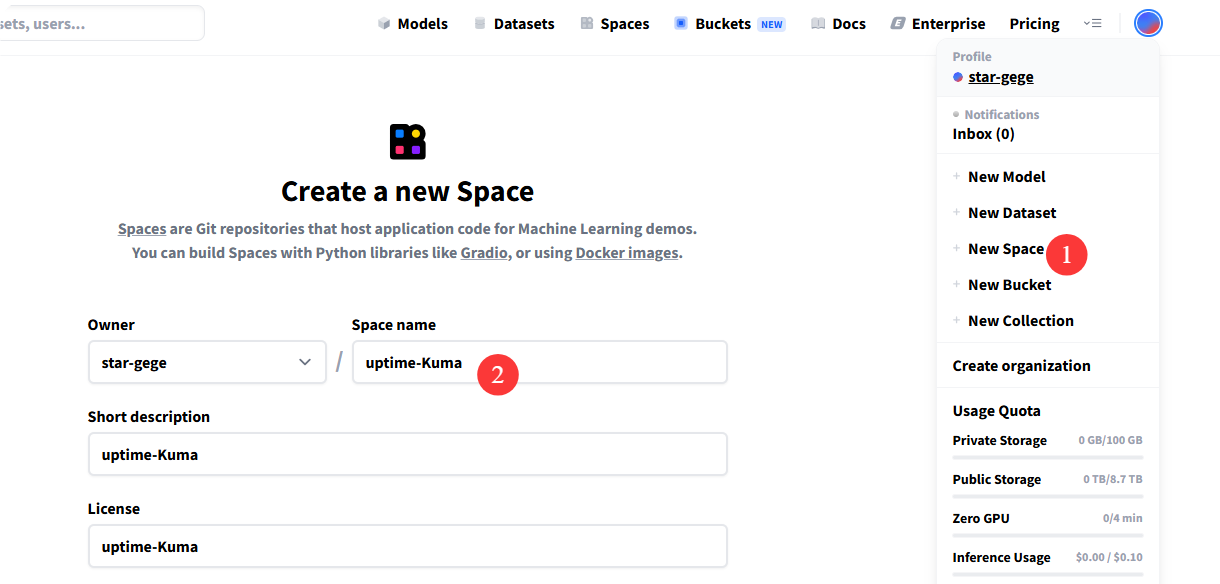Follow the Gradio hyperlink

[484, 253]
